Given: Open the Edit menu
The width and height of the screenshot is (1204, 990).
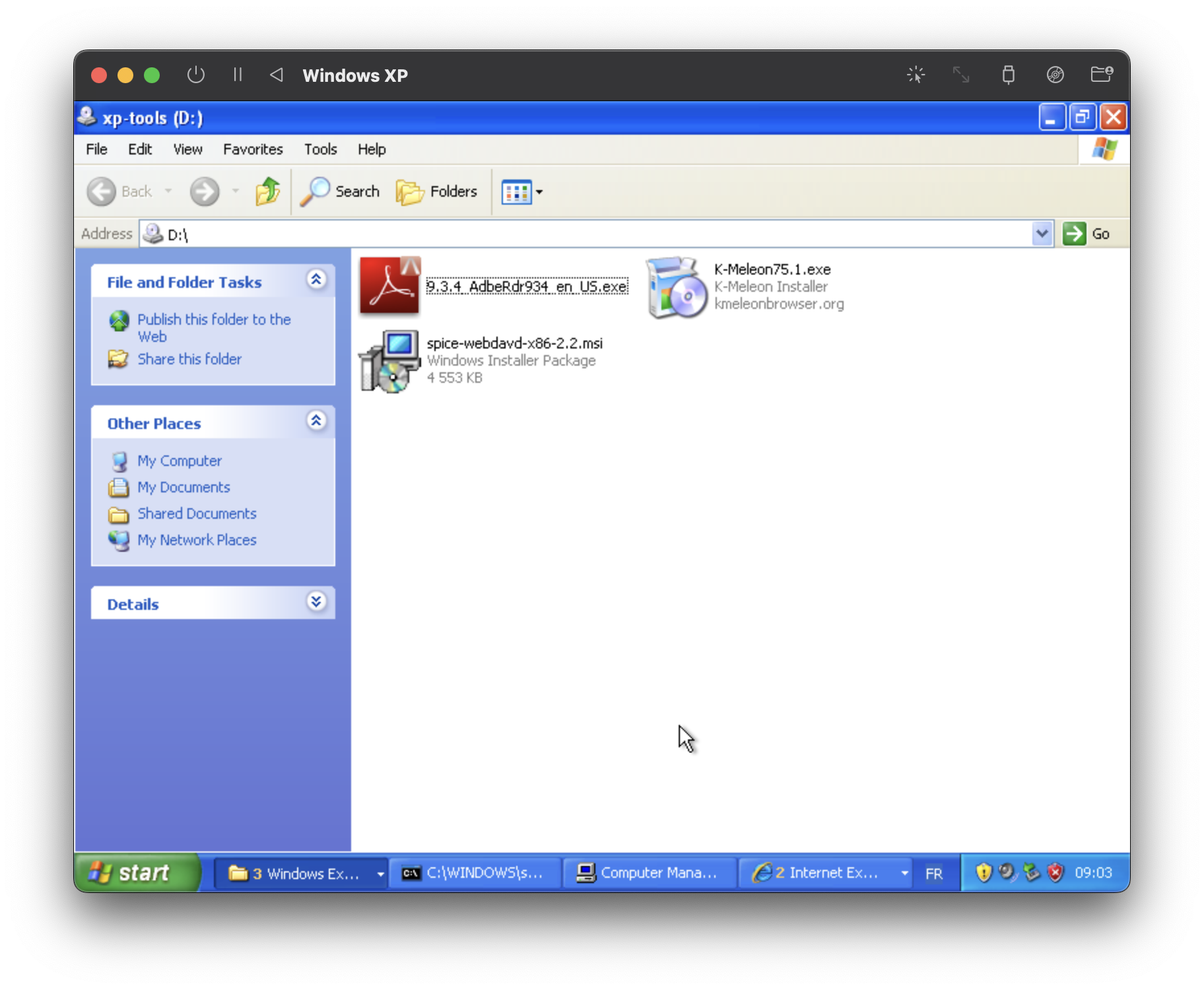Looking at the screenshot, I should click(x=140, y=149).
